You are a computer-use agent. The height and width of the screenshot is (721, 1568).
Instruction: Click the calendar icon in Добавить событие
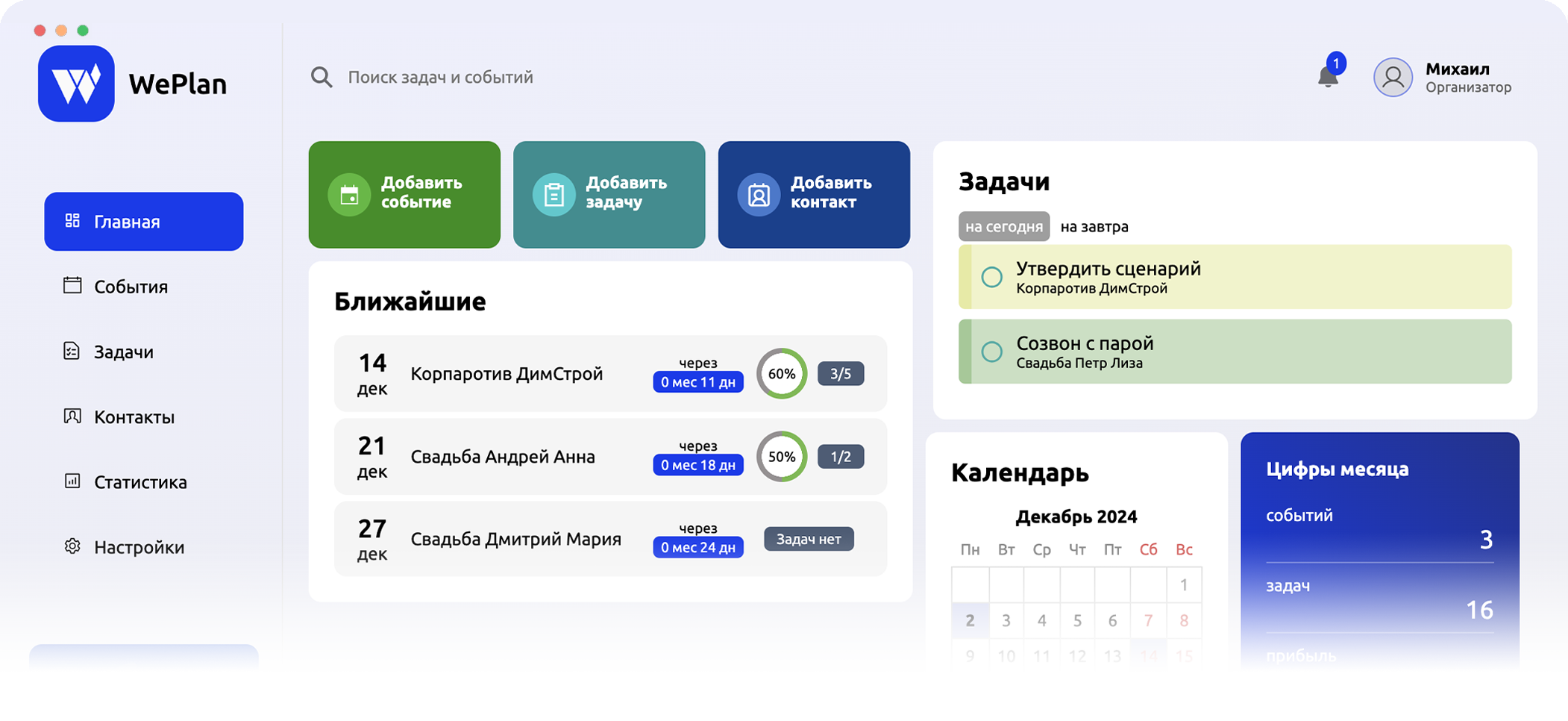pos(349,195)
